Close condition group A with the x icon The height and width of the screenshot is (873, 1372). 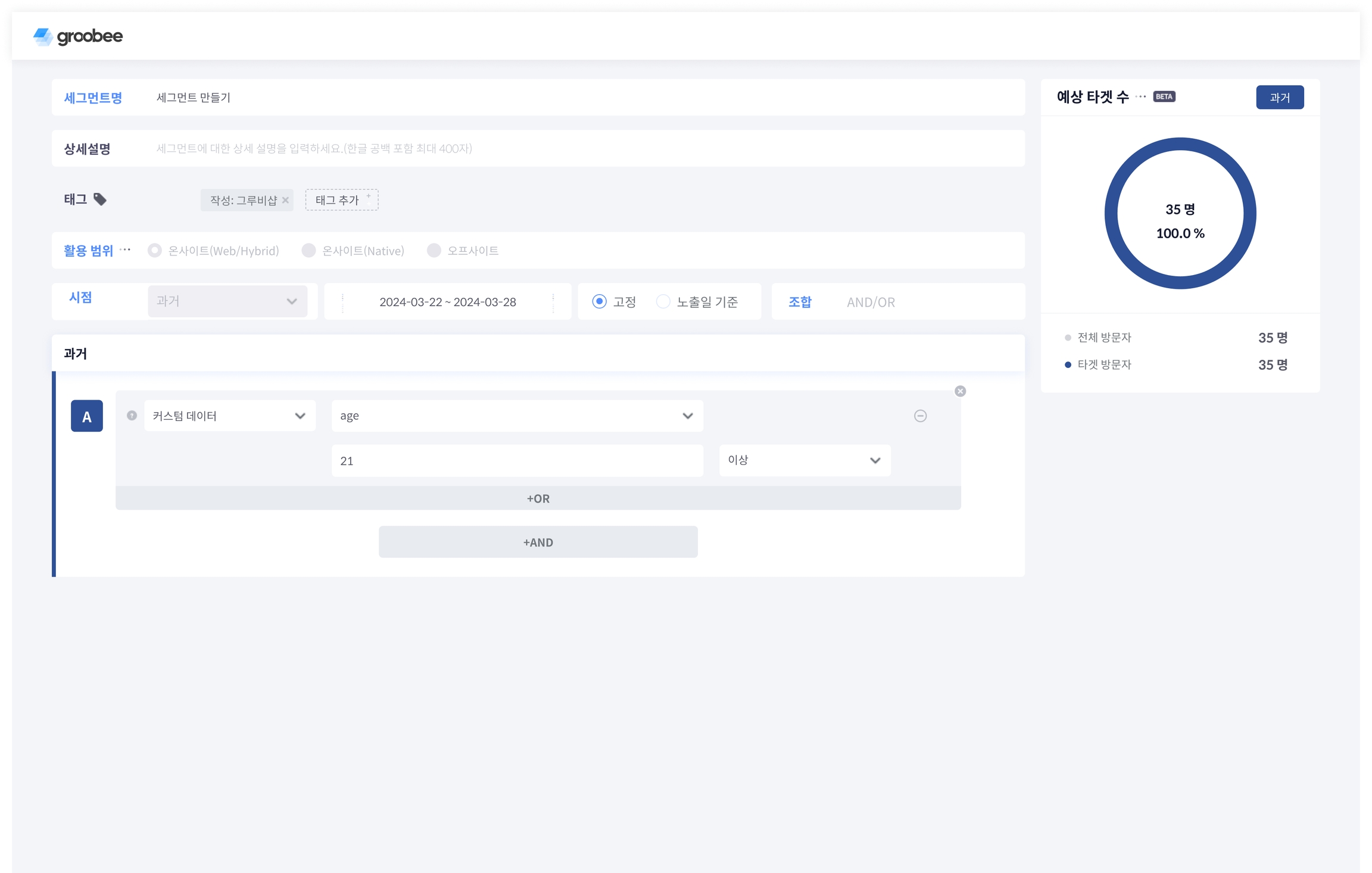[x=960, y=391]
